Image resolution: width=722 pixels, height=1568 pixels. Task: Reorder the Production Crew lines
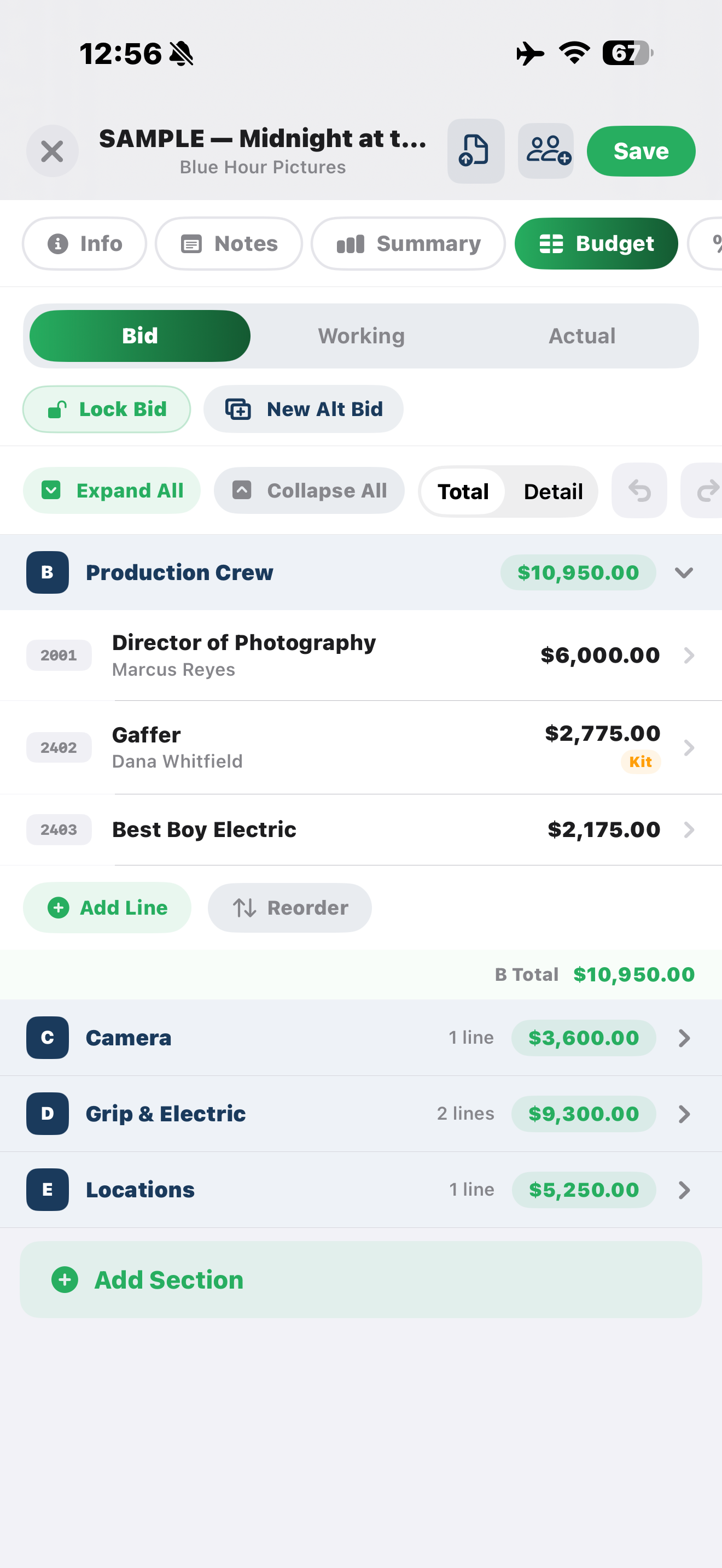click(290, 908)
